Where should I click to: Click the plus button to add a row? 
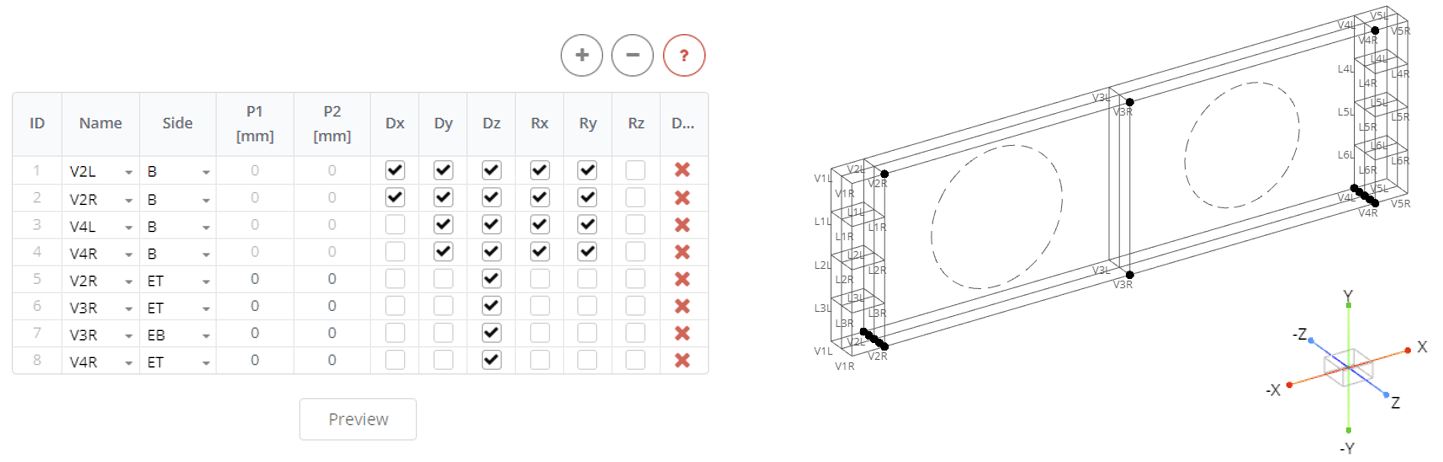[582, 55]
